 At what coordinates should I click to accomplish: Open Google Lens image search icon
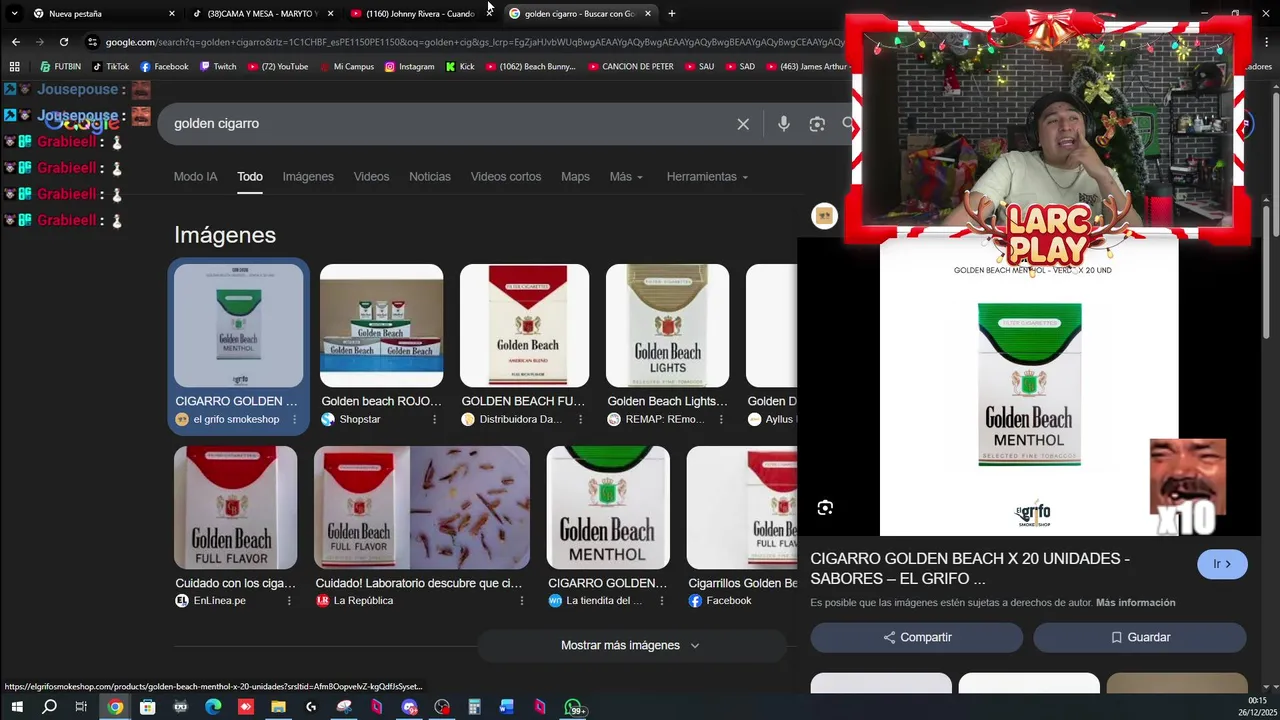point(817,124)
